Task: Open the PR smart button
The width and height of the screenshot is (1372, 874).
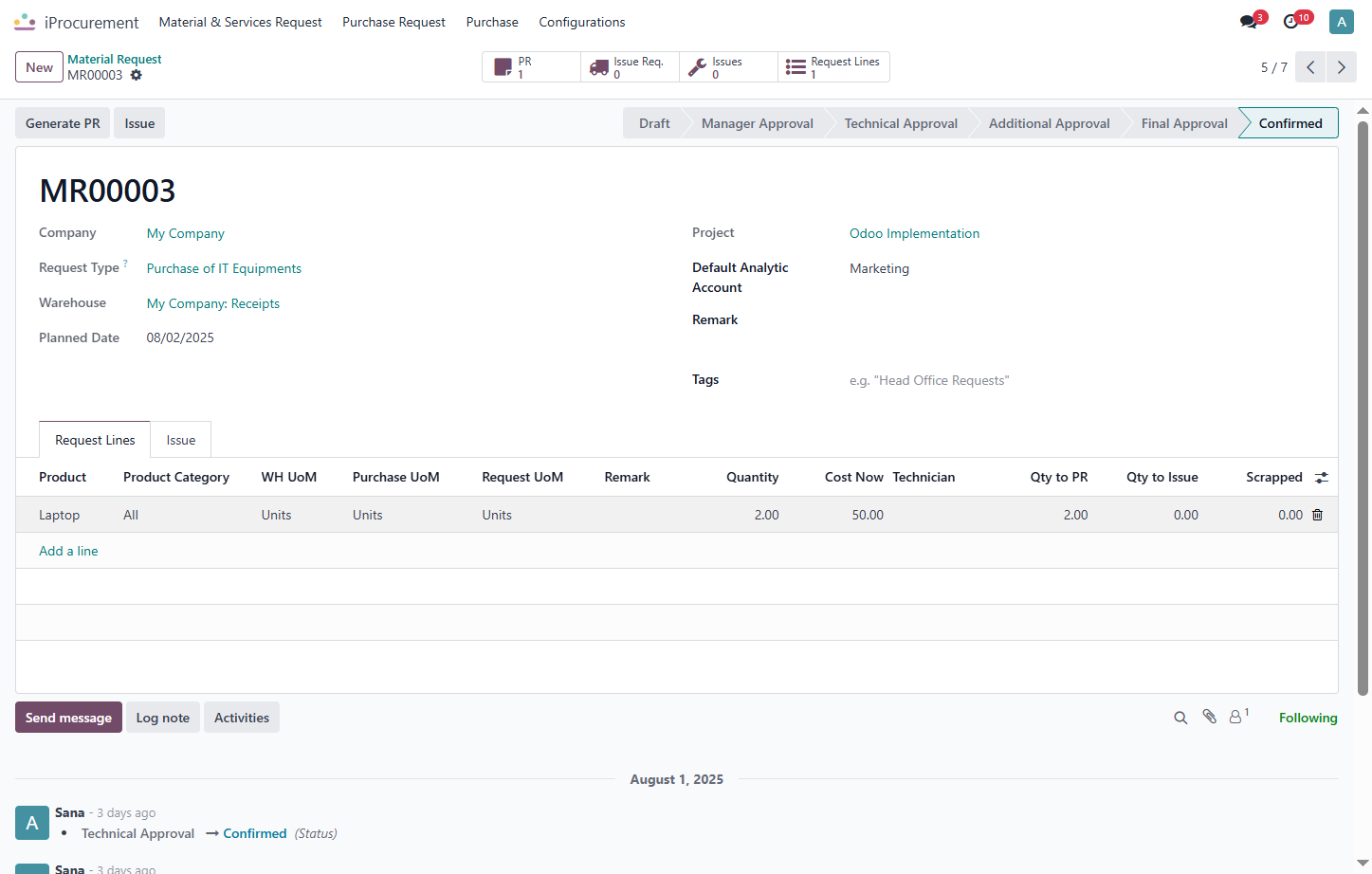Action: (532, 67)
